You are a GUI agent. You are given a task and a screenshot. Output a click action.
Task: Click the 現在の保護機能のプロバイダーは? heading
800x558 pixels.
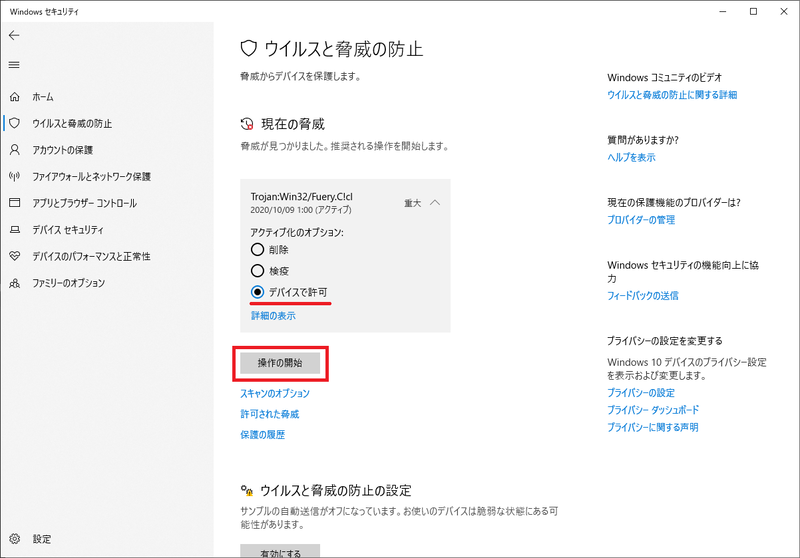pos(674,202)
